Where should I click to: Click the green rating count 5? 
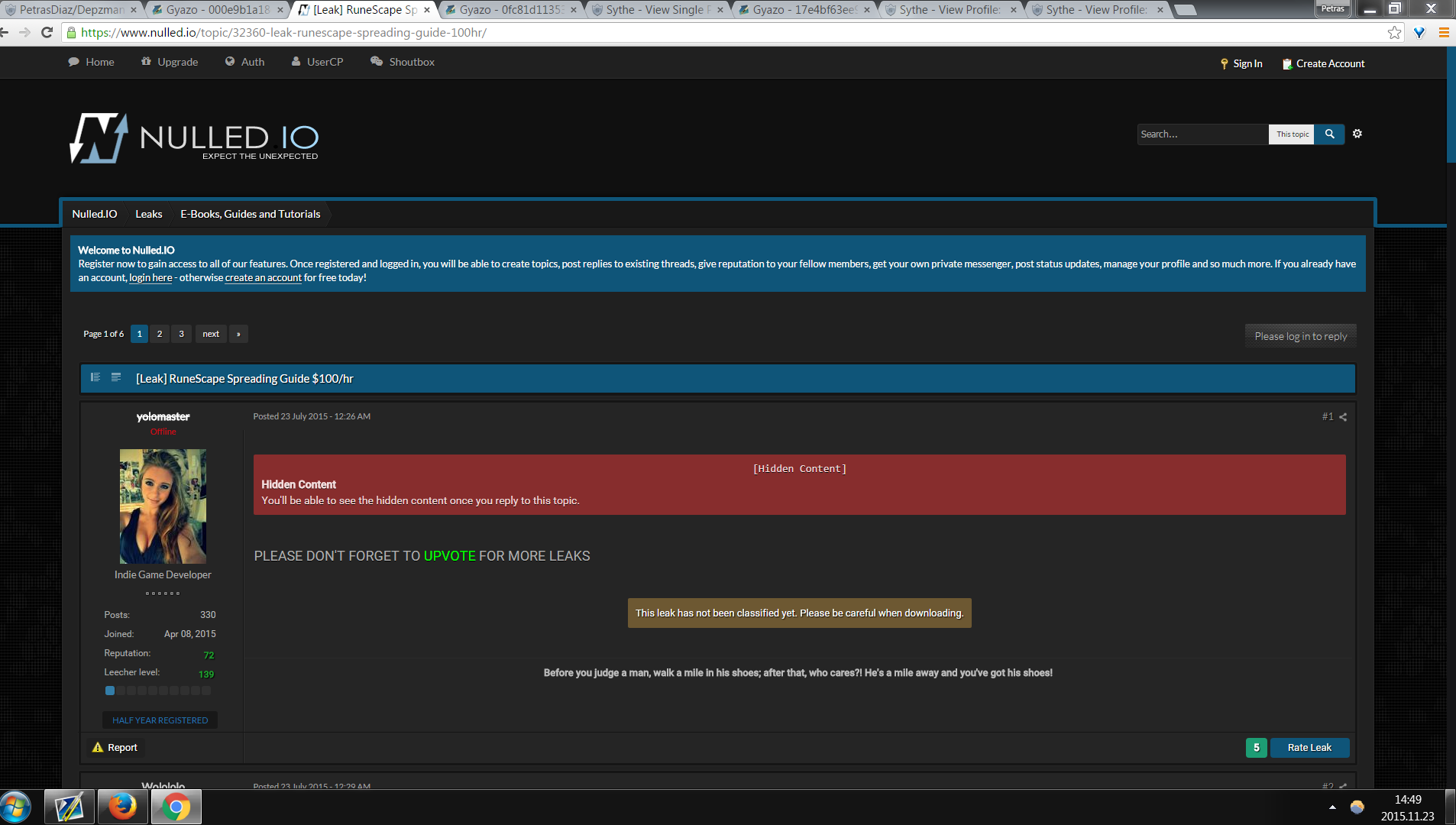click(x=1257, y=747)
